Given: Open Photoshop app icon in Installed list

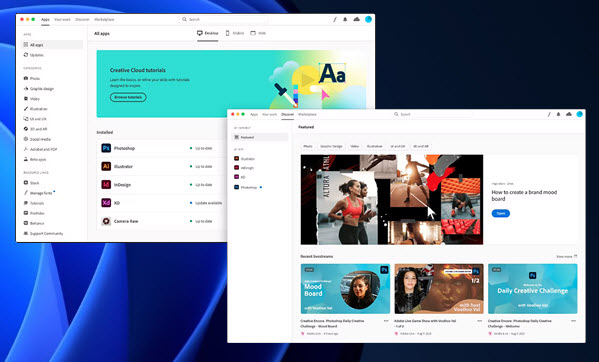Looking at the screenshot, I should tap(106, 148).
